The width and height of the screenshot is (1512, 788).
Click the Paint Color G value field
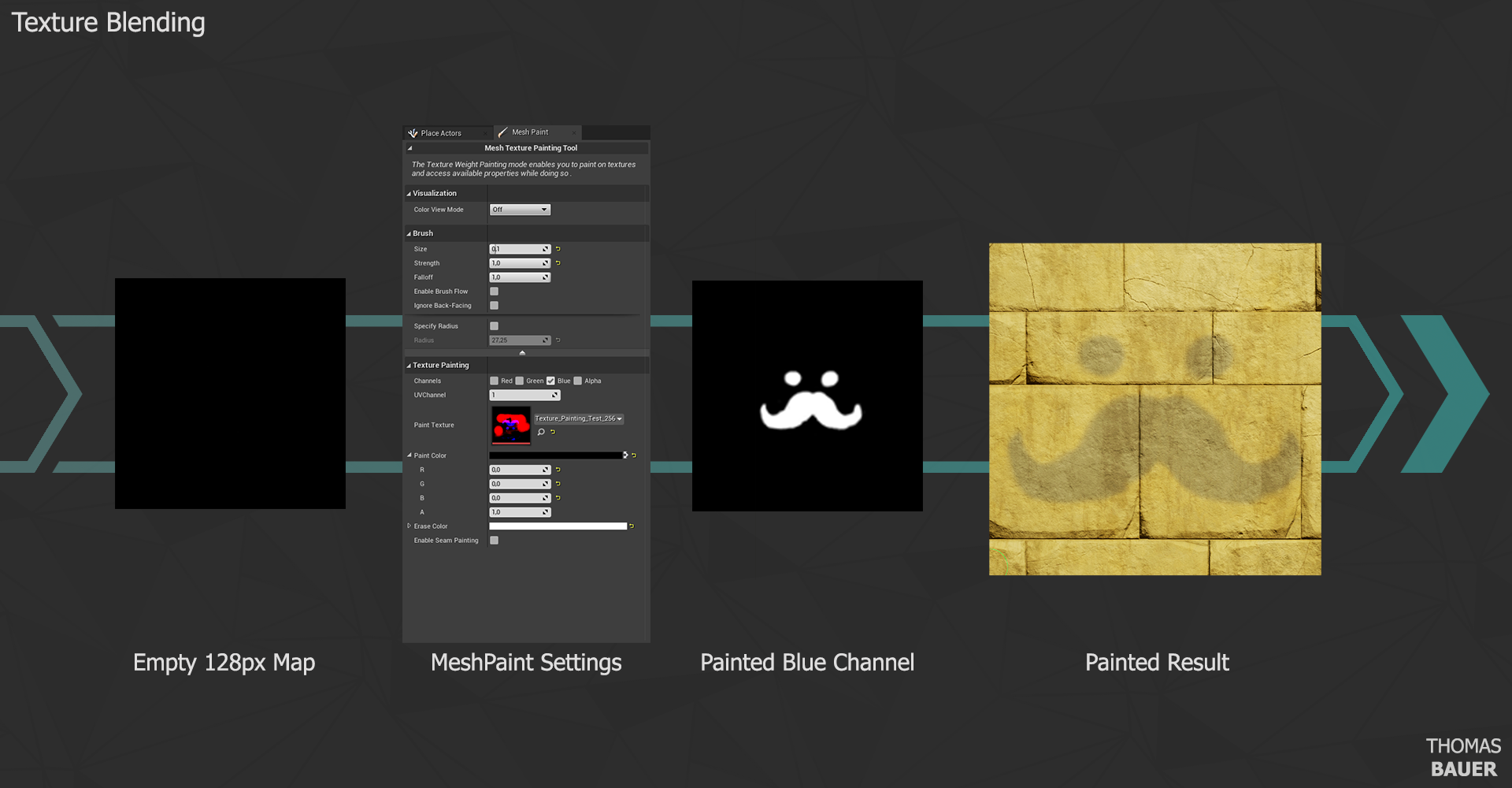(x=520, y=484)
